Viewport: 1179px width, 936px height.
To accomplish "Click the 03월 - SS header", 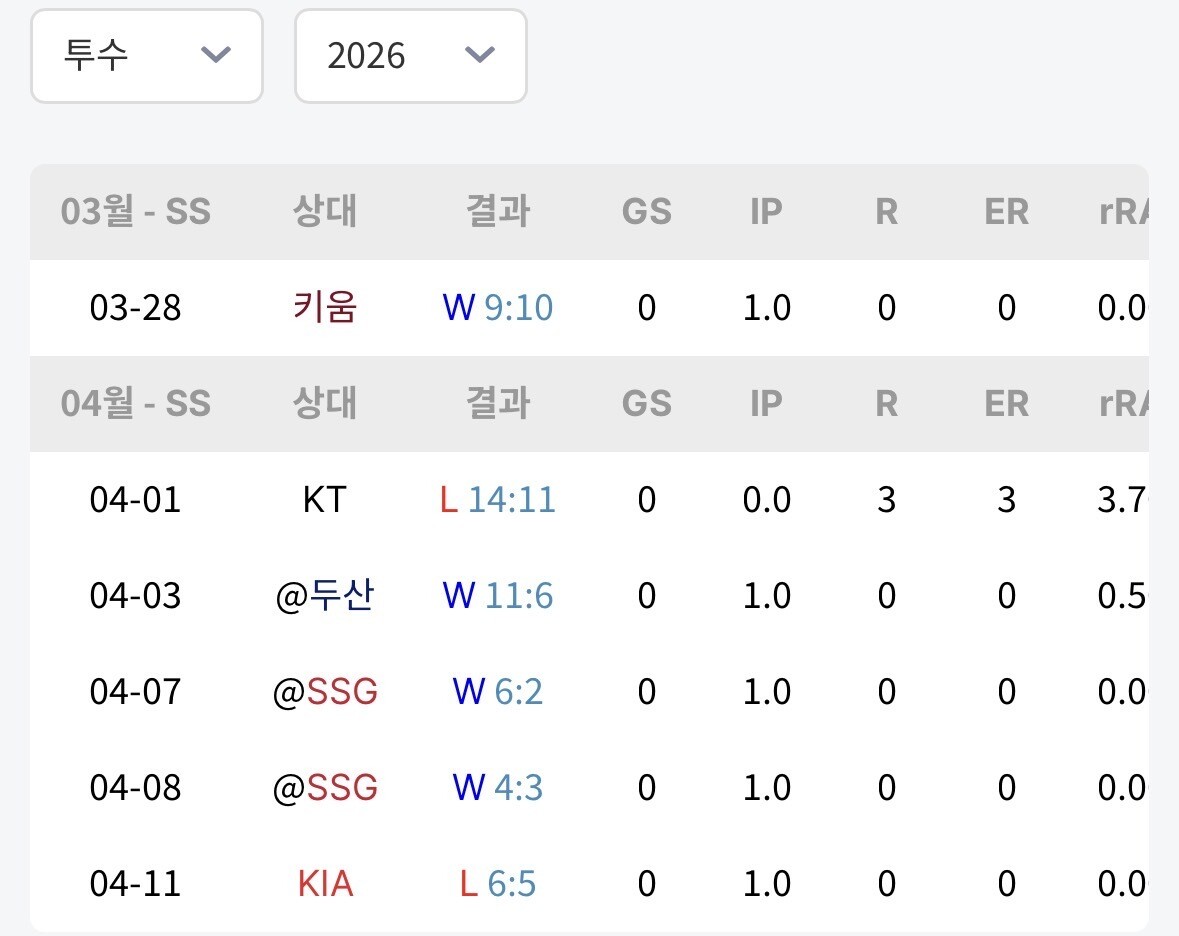I will (136, 212).
